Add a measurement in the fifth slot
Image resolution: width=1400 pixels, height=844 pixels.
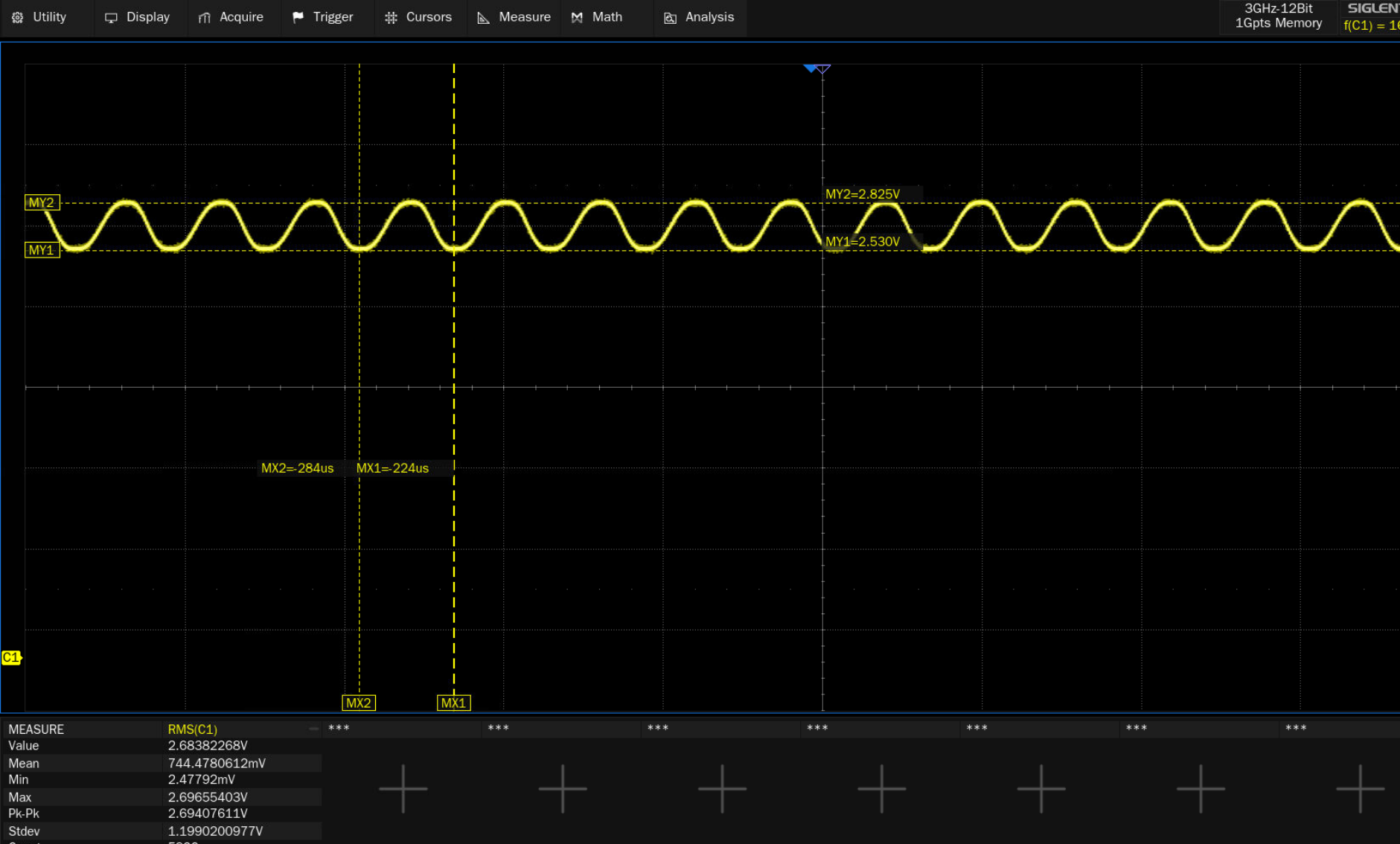pos(881,788)
